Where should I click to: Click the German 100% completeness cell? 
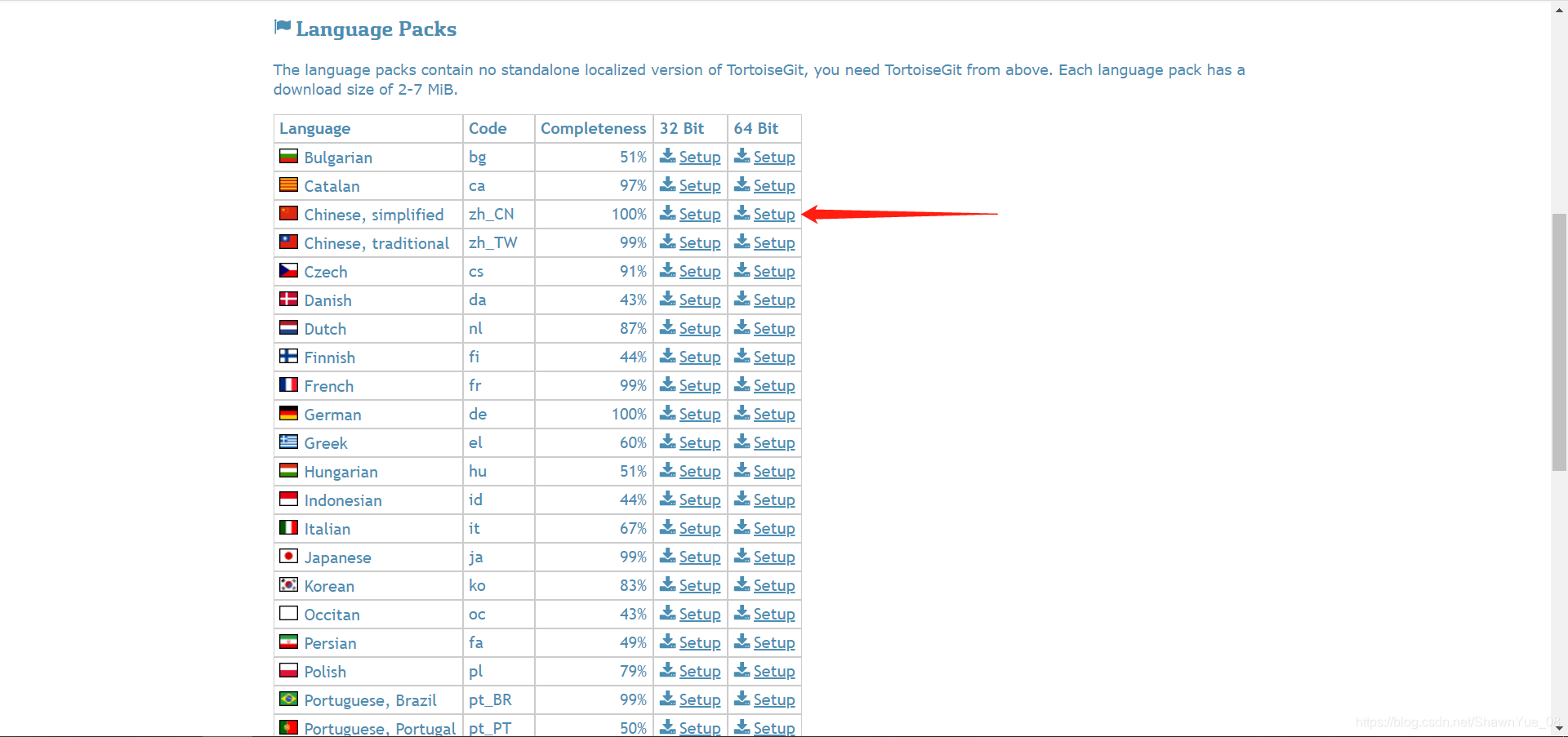pos(594,414)
